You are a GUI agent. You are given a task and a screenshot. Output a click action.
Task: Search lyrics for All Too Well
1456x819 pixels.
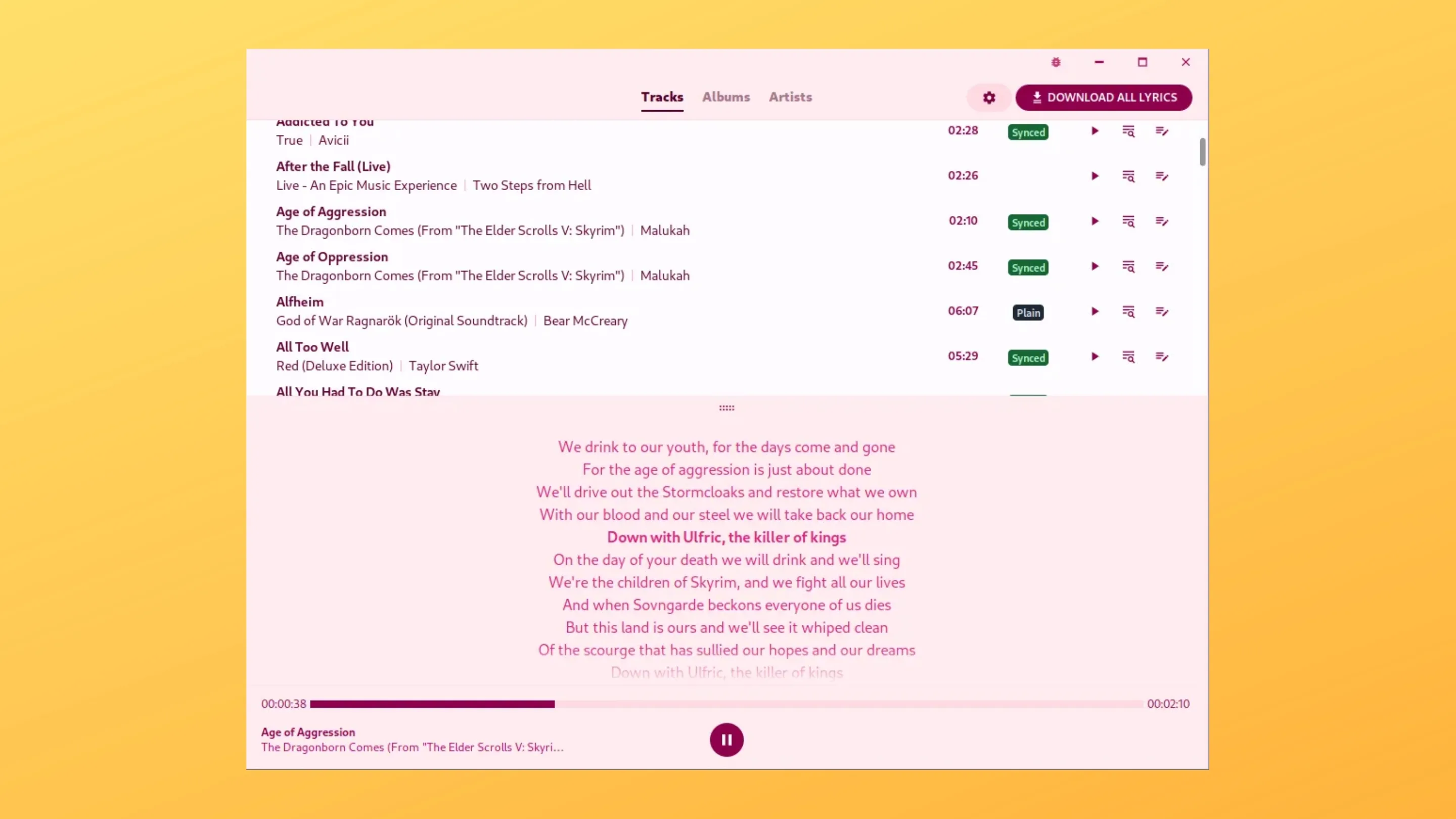(1128, 357)
